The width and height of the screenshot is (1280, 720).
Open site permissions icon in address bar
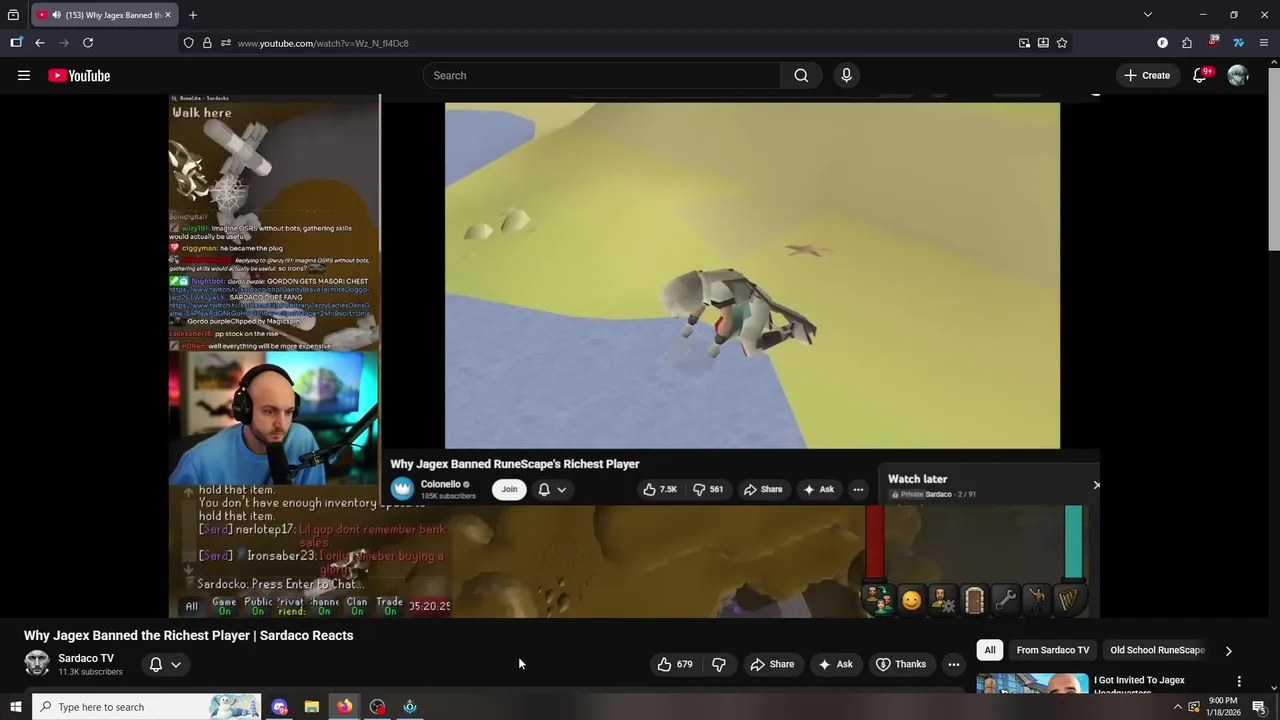[x=226, y=43]
